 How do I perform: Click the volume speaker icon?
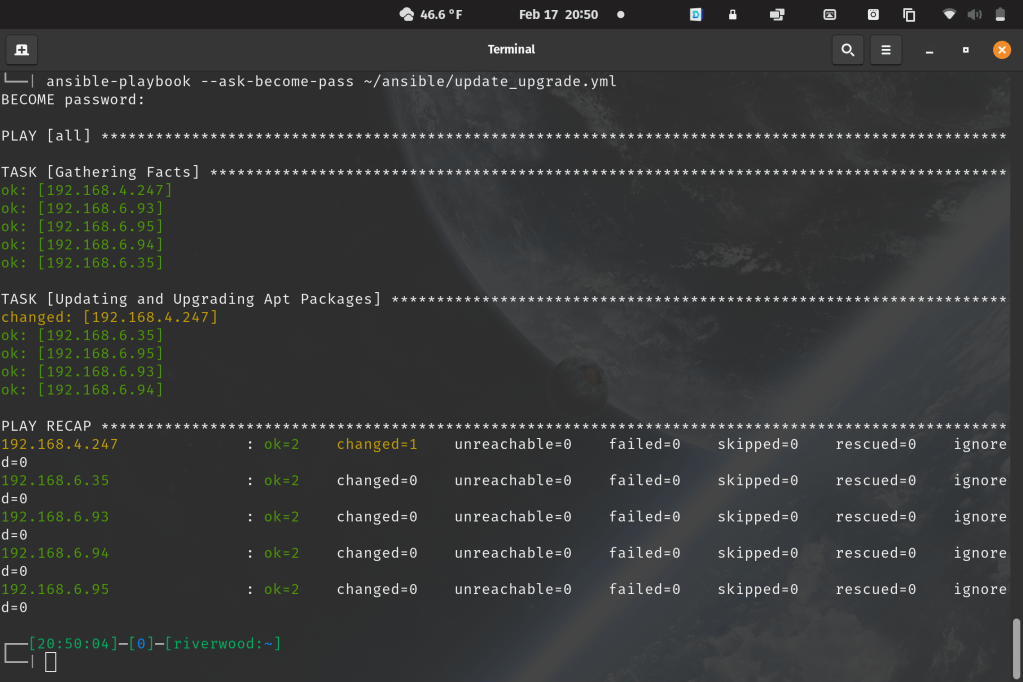click(973, 14)
